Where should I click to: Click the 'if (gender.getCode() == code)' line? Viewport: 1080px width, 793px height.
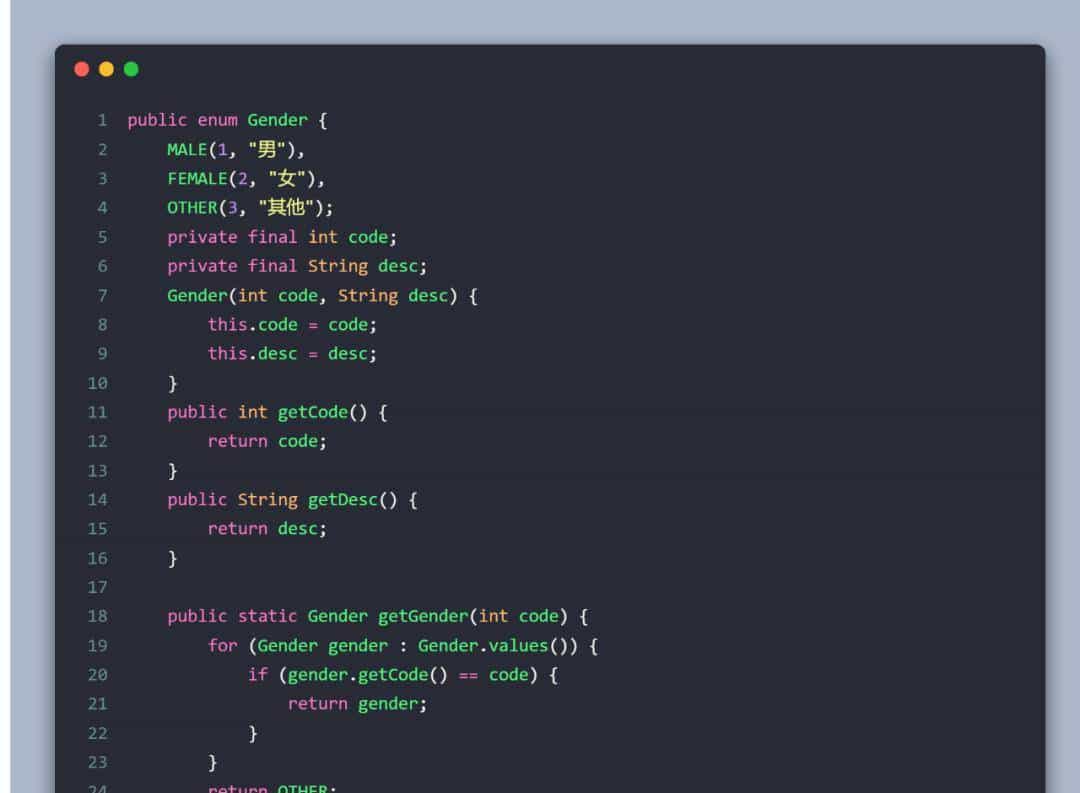click(403, 674)
